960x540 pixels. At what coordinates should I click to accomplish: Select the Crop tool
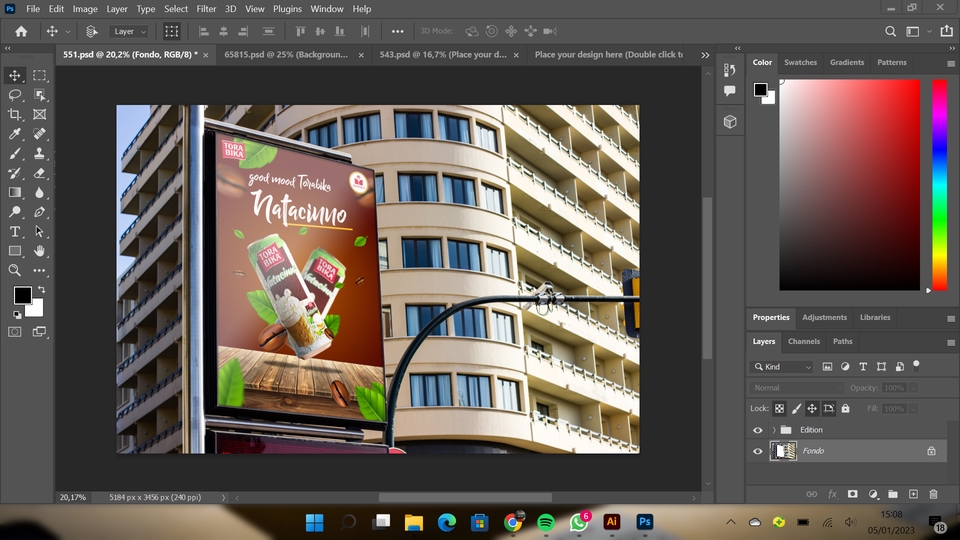point(15,114)
